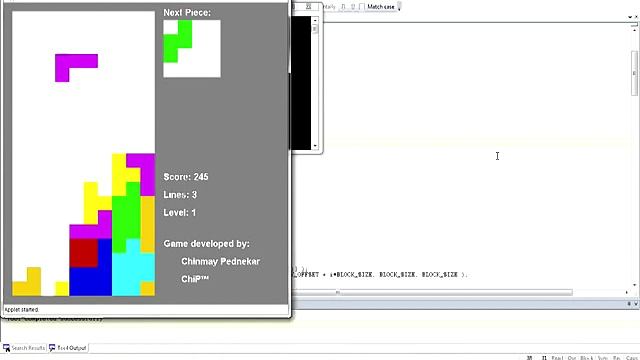Click the black panel's scroll-up arrow

point(315,20)
